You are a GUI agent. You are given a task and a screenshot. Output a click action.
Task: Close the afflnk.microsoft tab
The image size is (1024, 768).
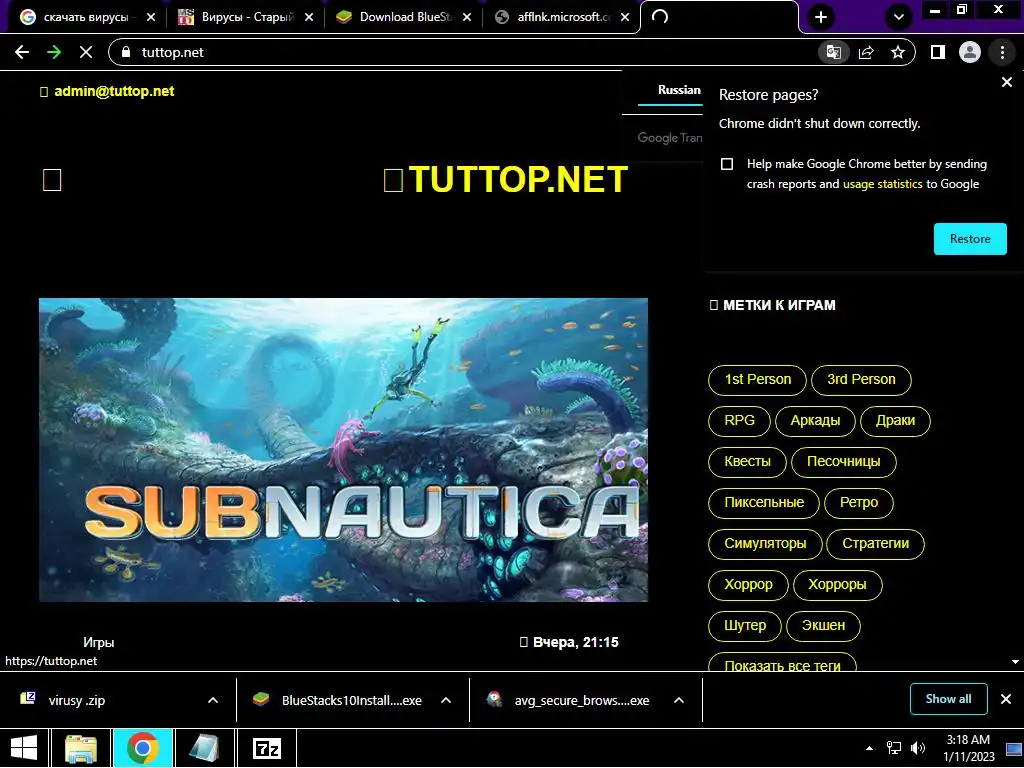[x=625, y=17]
